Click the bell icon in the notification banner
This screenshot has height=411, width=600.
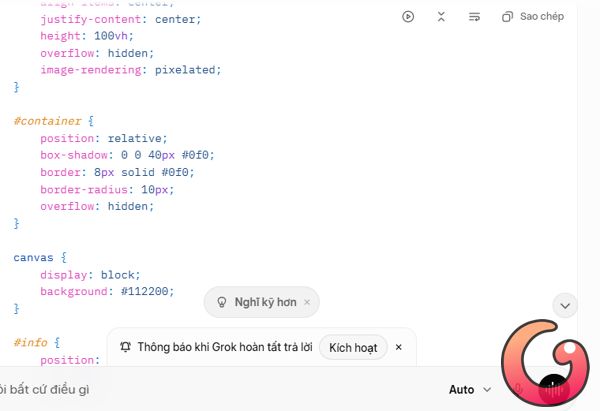[x=126, y=347]
